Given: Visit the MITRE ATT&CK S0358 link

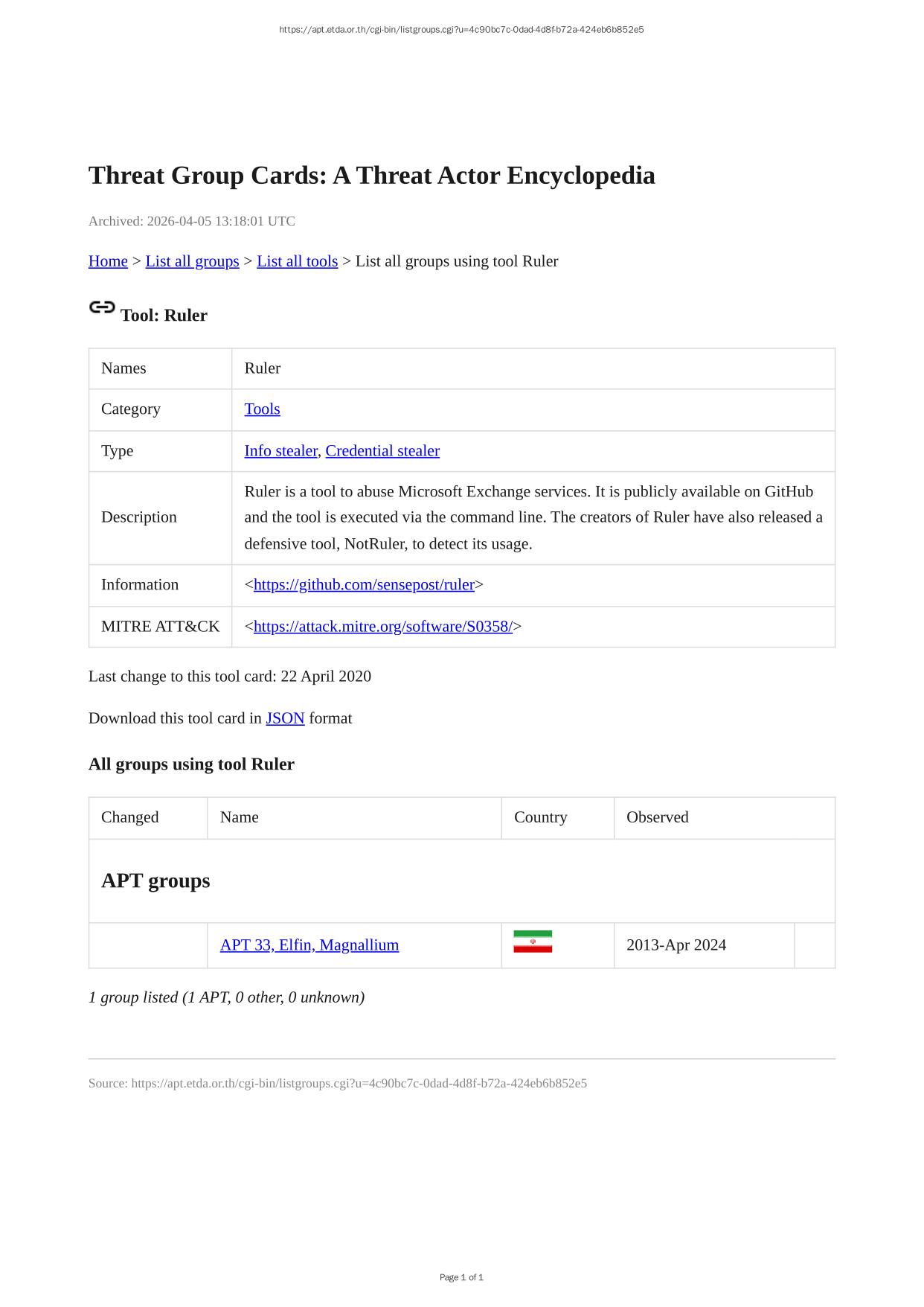Looking at the screenshot, I should tap(382, 627).
